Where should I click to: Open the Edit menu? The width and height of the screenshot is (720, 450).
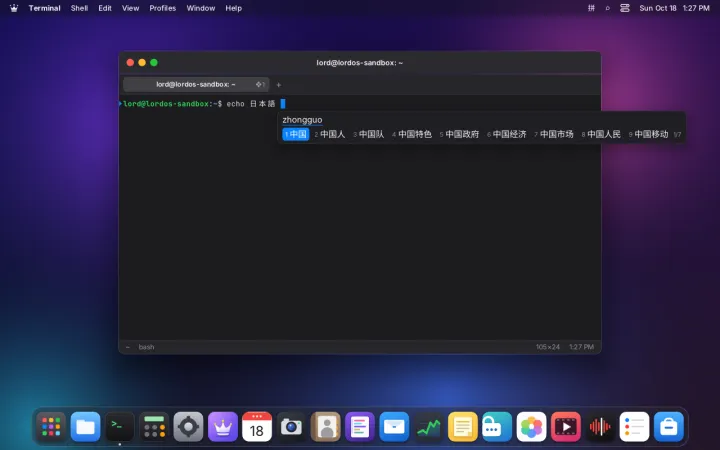105,8
